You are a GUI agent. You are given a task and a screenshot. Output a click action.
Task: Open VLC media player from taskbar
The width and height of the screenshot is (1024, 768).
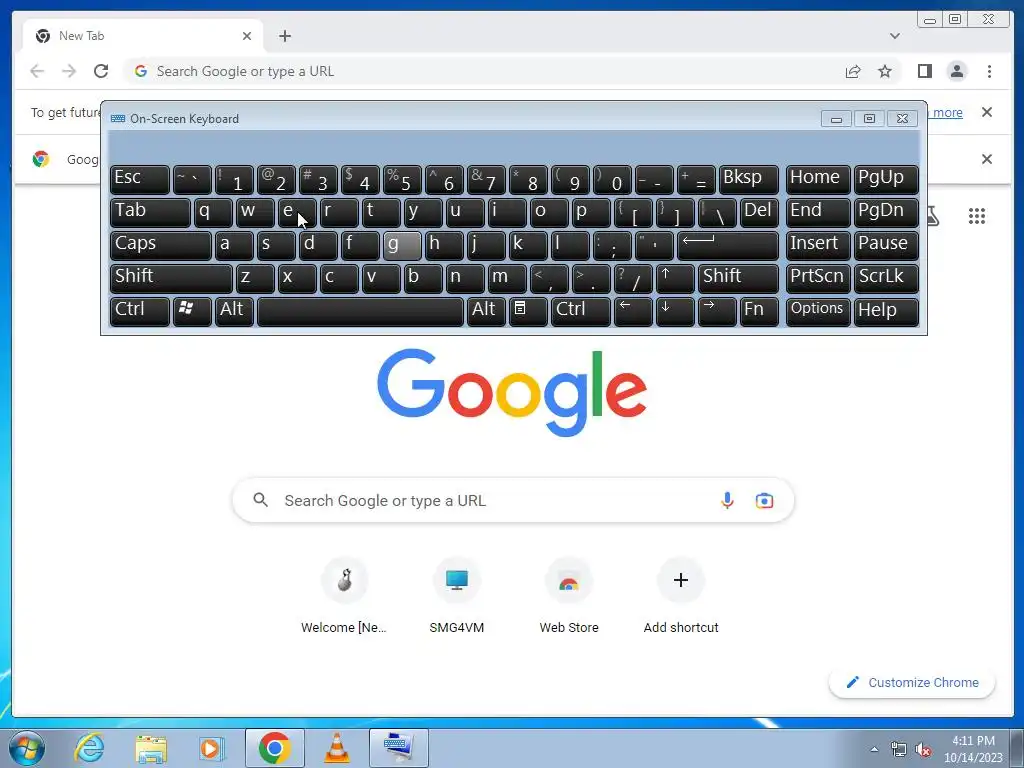point(337,748)
